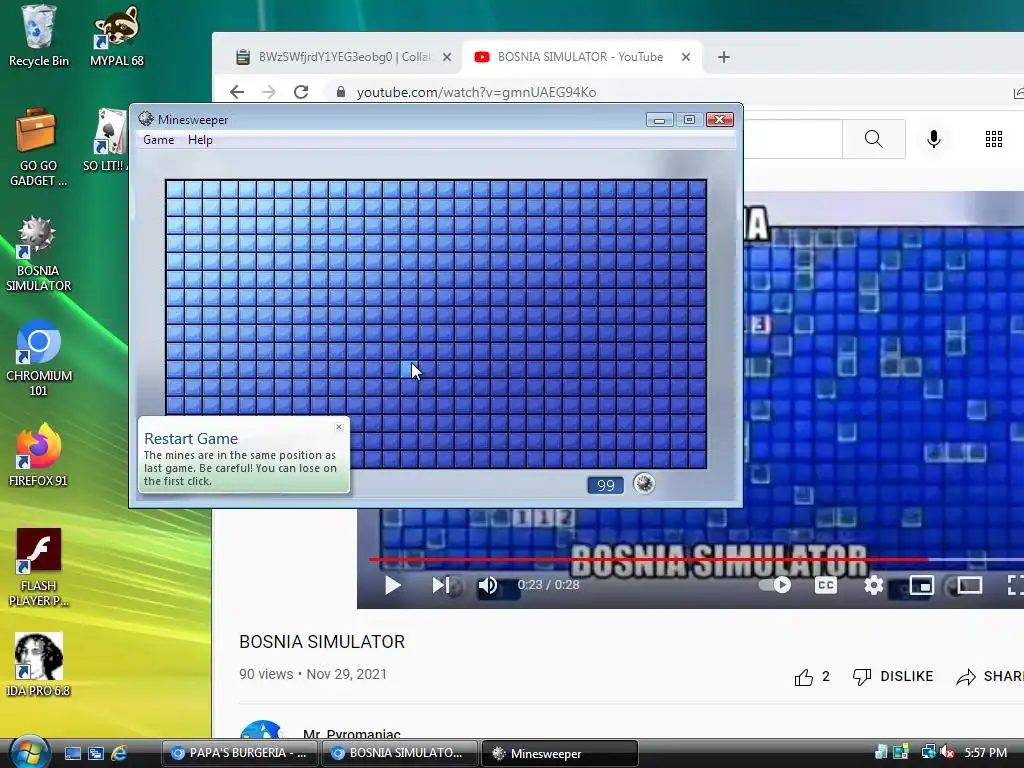Click Minesweeper taskbar button
Screen dimensions: 1024x768
click(x=559, y=753)
